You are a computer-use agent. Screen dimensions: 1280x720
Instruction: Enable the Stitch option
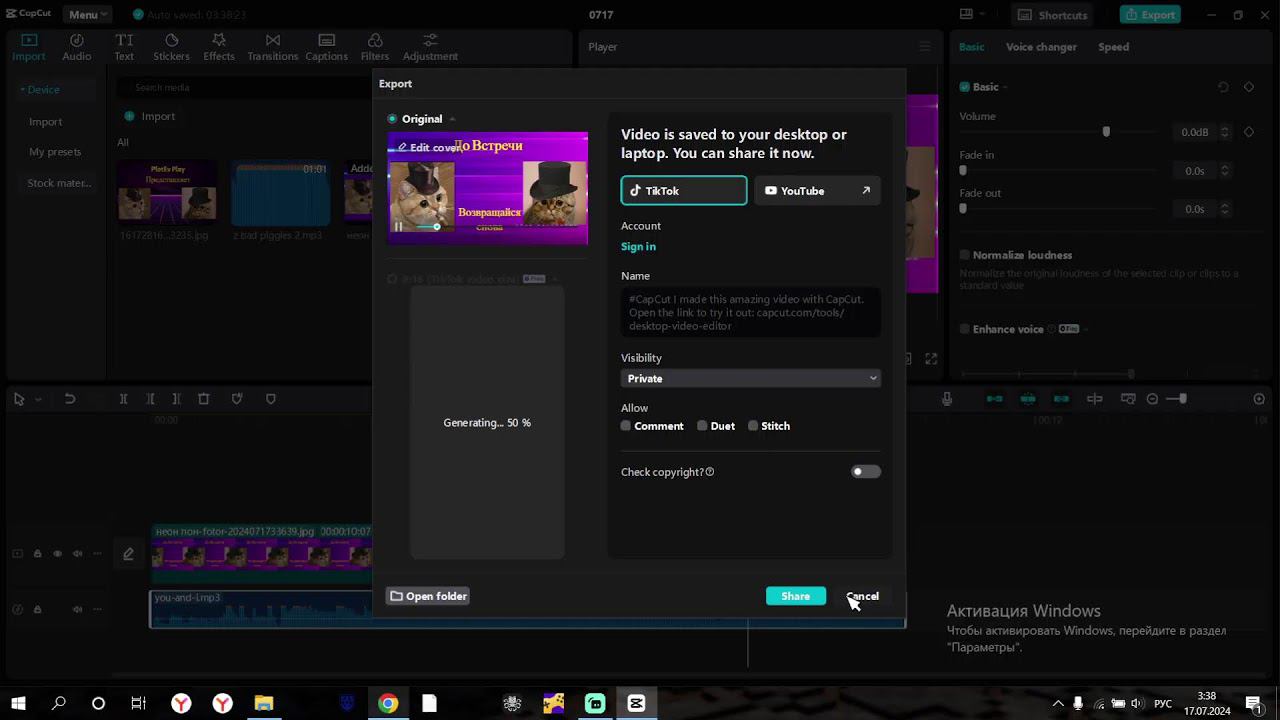click(753, 426)
